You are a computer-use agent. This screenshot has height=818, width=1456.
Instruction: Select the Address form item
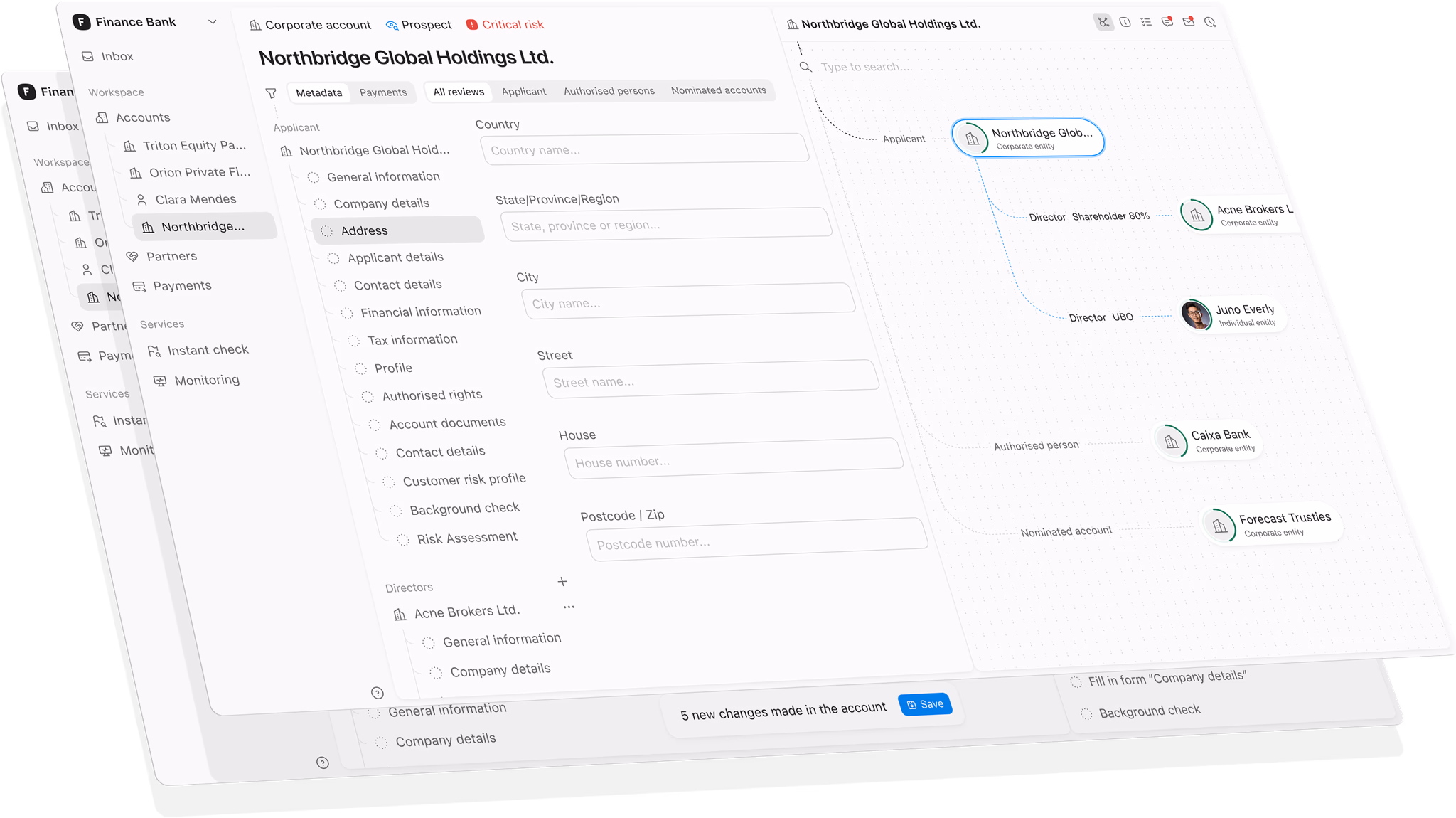click(397, 230)
